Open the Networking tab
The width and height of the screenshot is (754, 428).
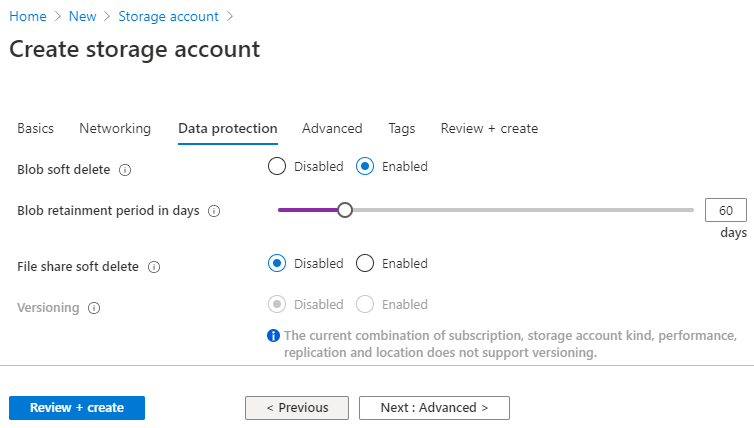click(x=115, y=128)
